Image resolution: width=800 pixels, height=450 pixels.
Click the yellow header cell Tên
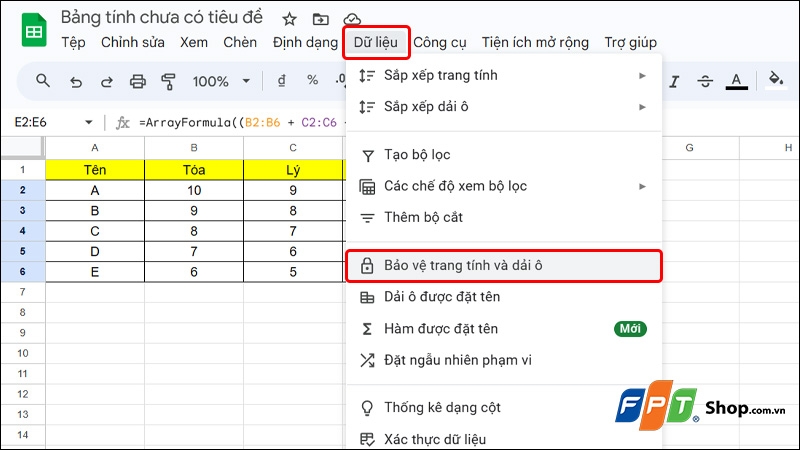[95, 170]
